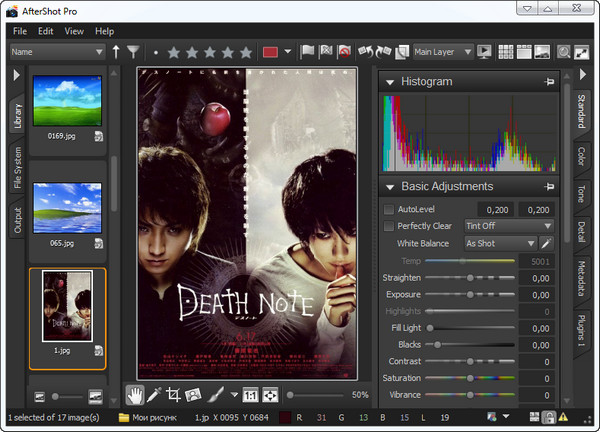Open the White Balance As Shot dropdown
This screenshot has width=600, height=432.
click(x=501, y=243)
